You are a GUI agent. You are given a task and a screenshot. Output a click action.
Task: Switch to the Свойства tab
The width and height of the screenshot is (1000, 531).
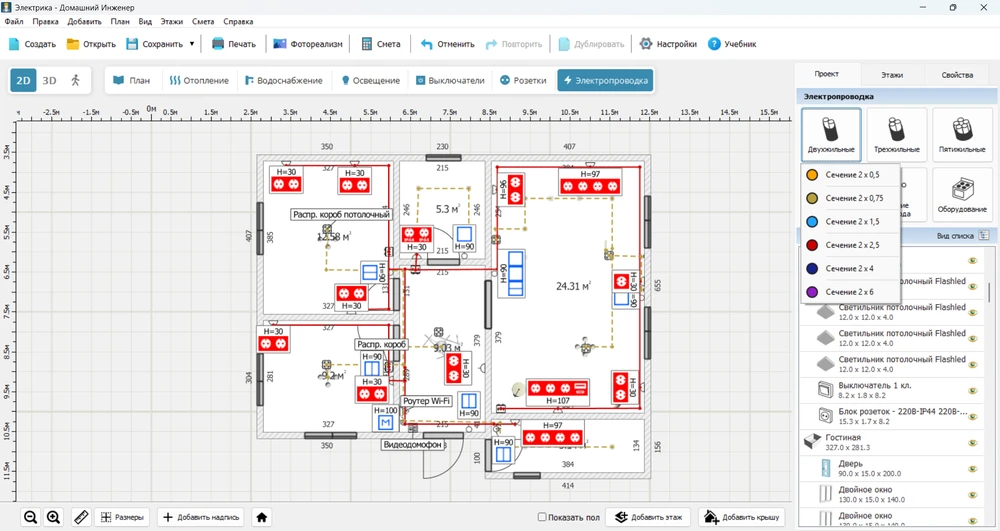[x=956, y=75]
